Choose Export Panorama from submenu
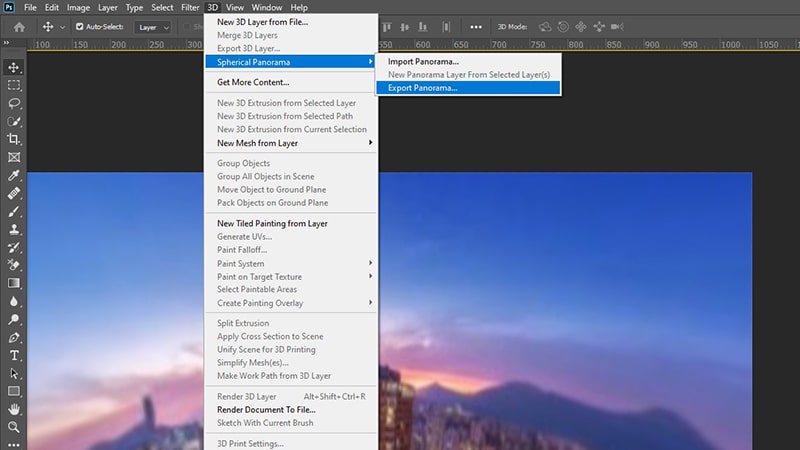 468,88
